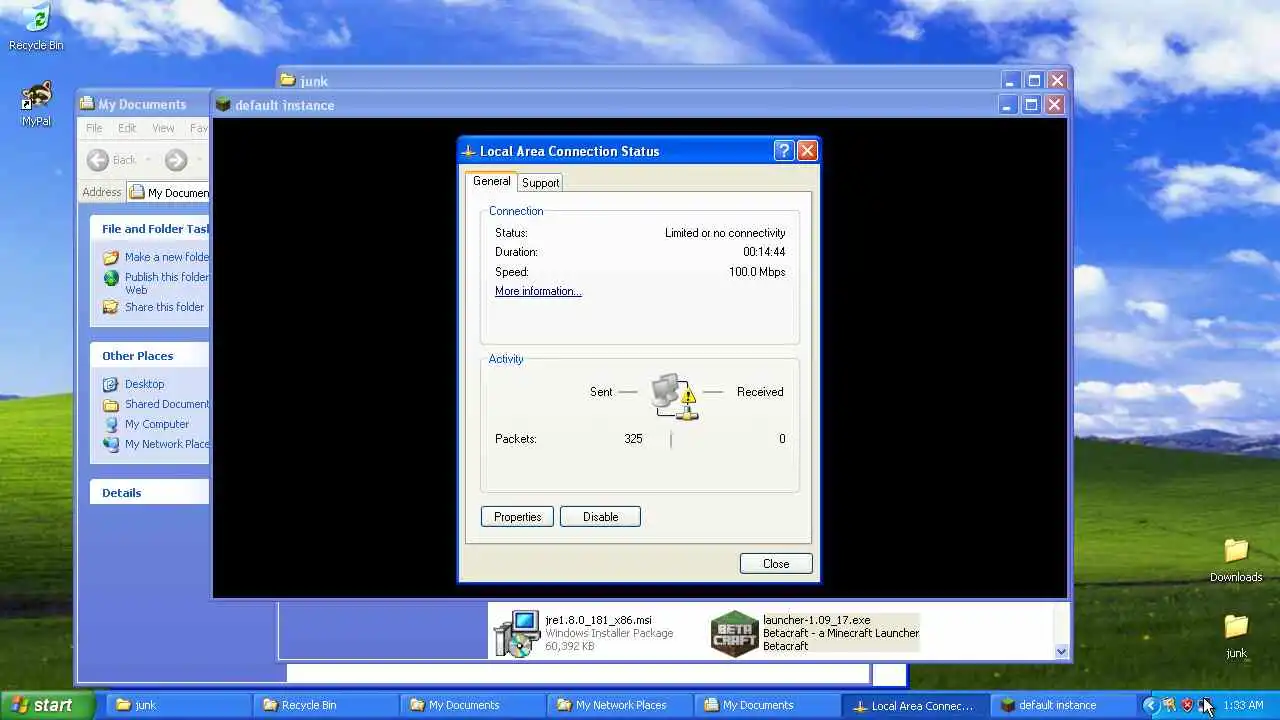This screenshot has height=720, width=1280.
Task: Switch to Recycle Bin taskbar button
Action: click(324, 705)
